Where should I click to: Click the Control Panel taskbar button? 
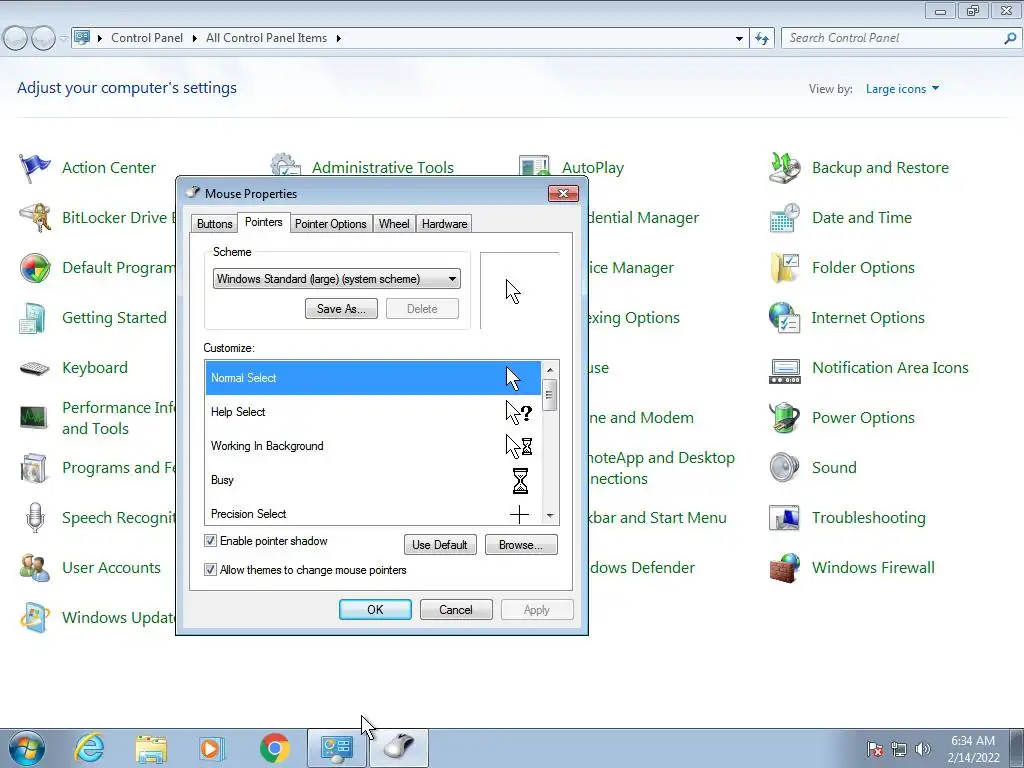tap(336, 748)
